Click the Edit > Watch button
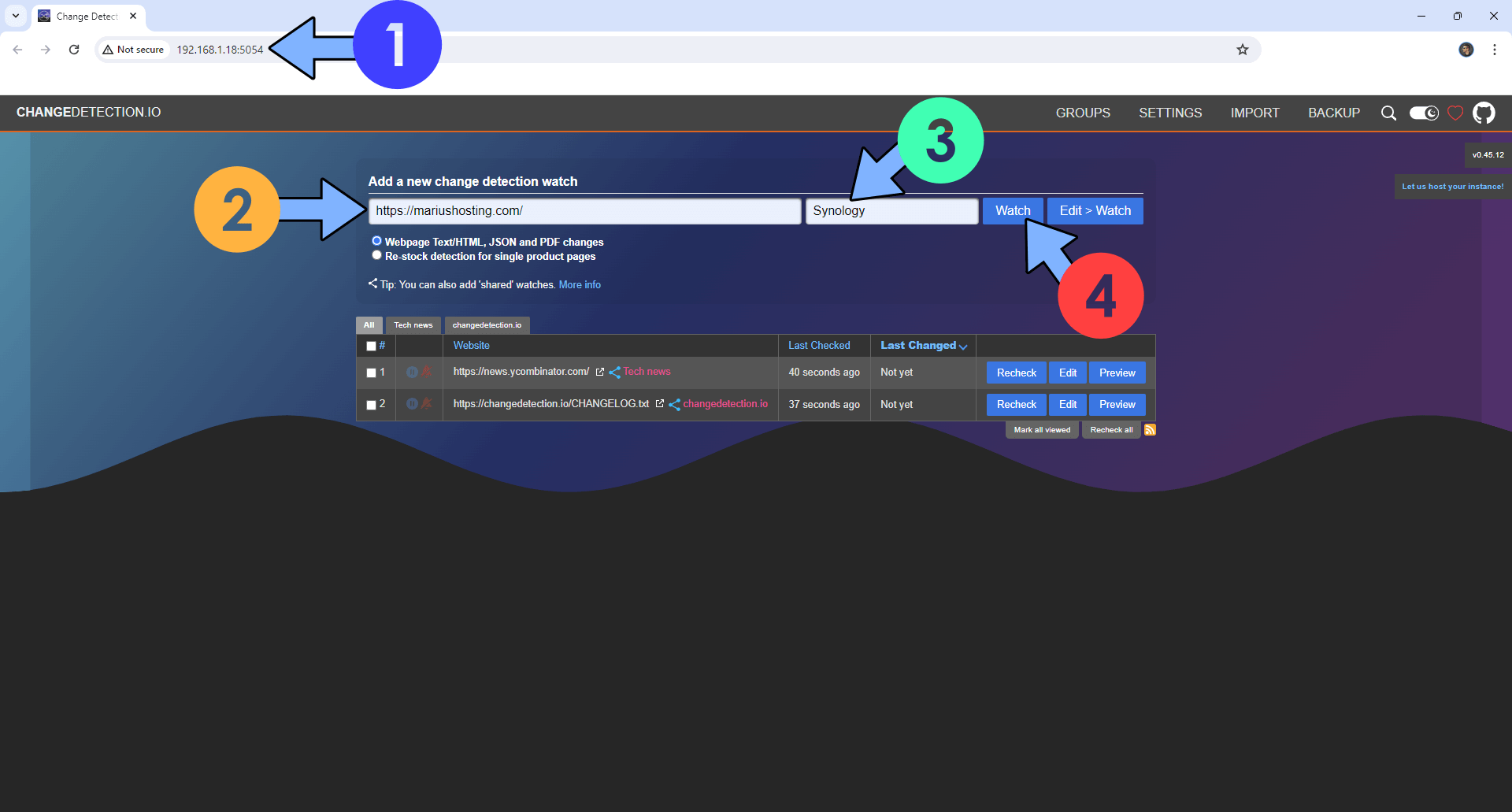This screenshot has width=1512, height=812. [x=1095, y=211]
